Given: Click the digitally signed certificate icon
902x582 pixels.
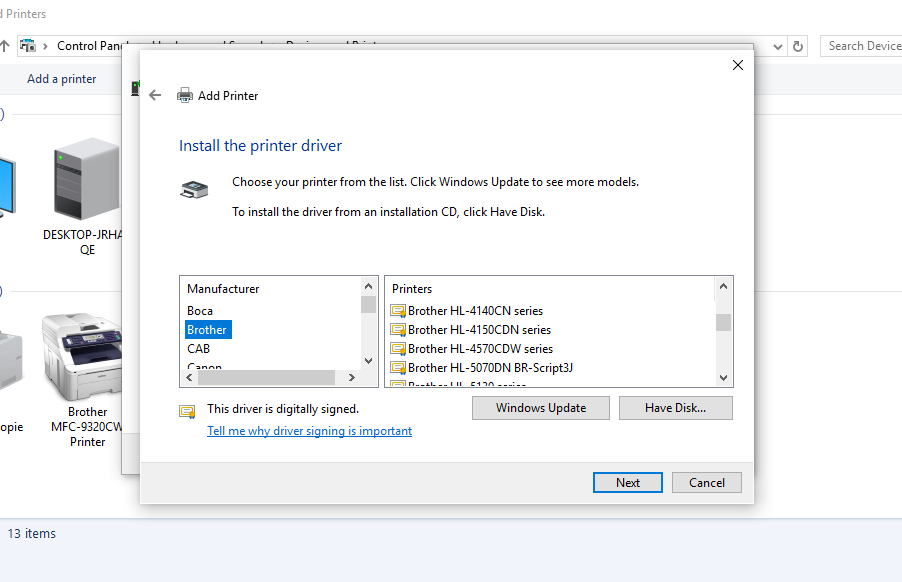Looking at the screenshot, I should click(x=187, y=411).
